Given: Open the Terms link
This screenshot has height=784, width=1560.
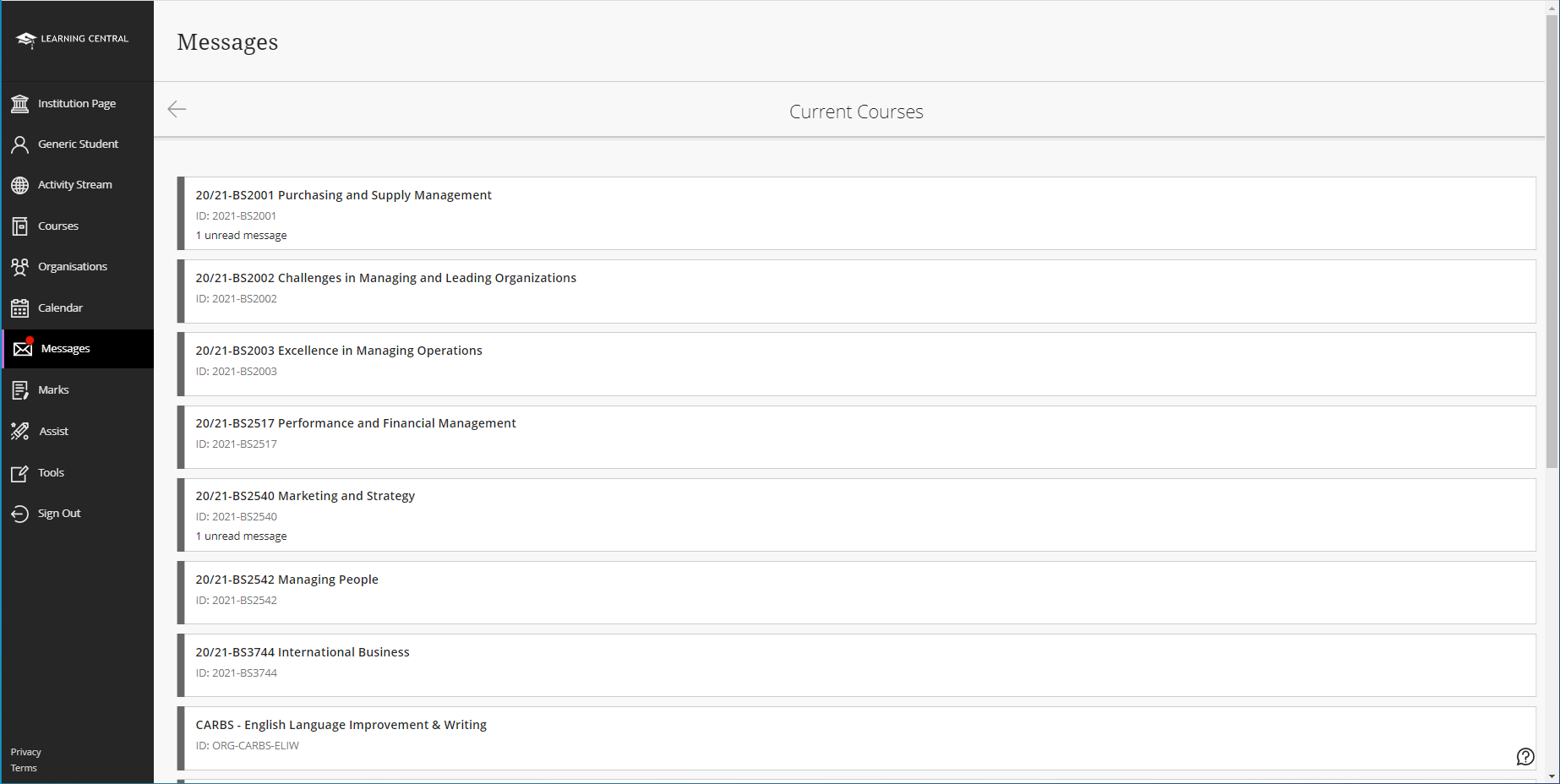Looking at the screenshot, I should [24, 767].
